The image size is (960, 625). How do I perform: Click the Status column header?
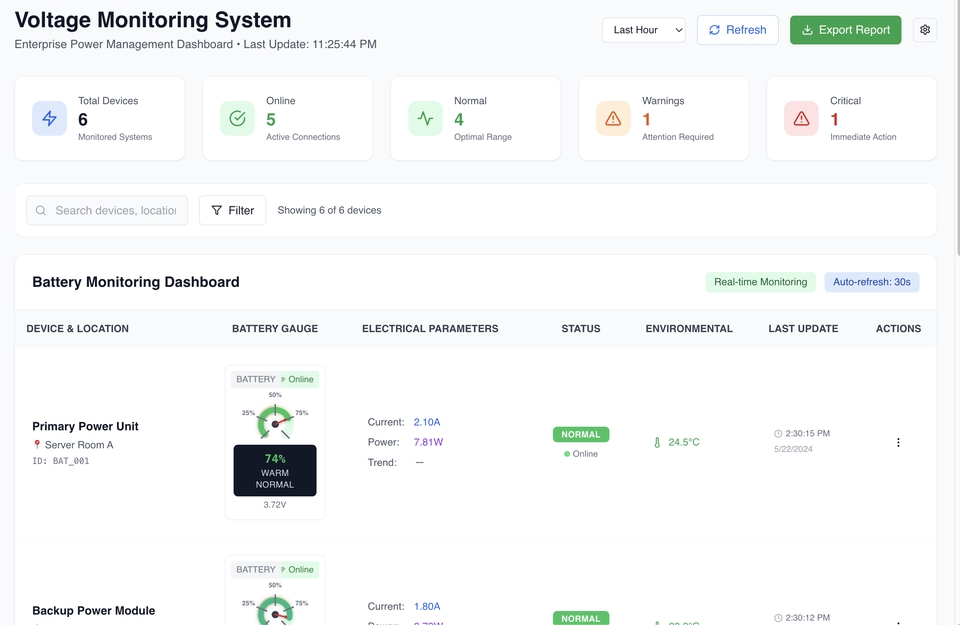(581, 329)
